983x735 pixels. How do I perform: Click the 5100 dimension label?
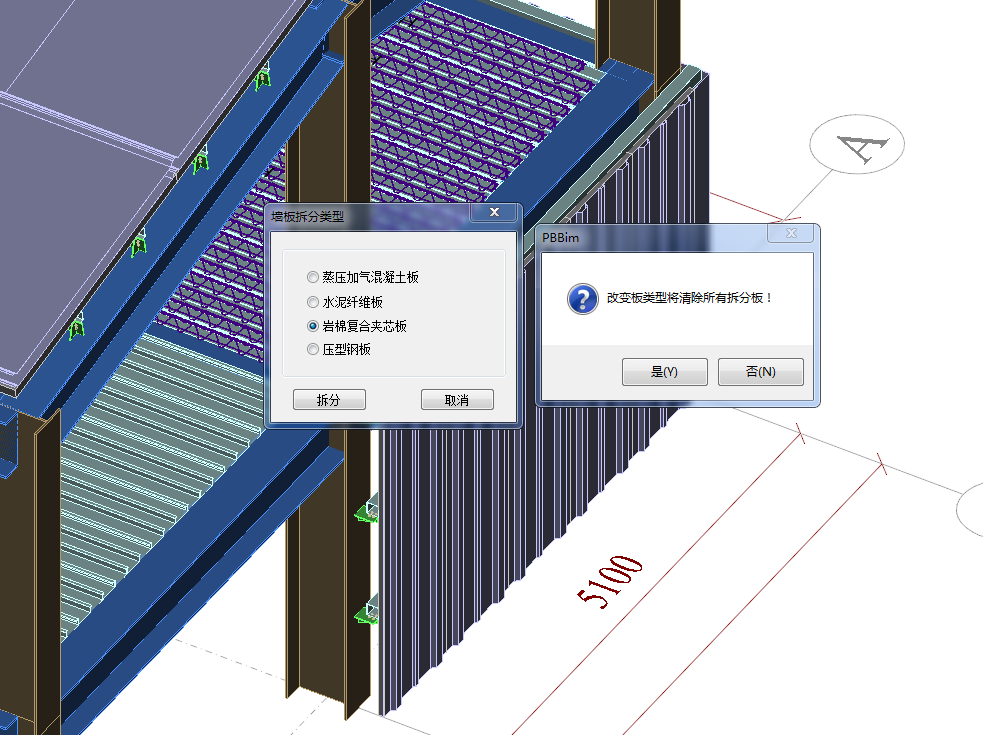click(x=610, y=581)
